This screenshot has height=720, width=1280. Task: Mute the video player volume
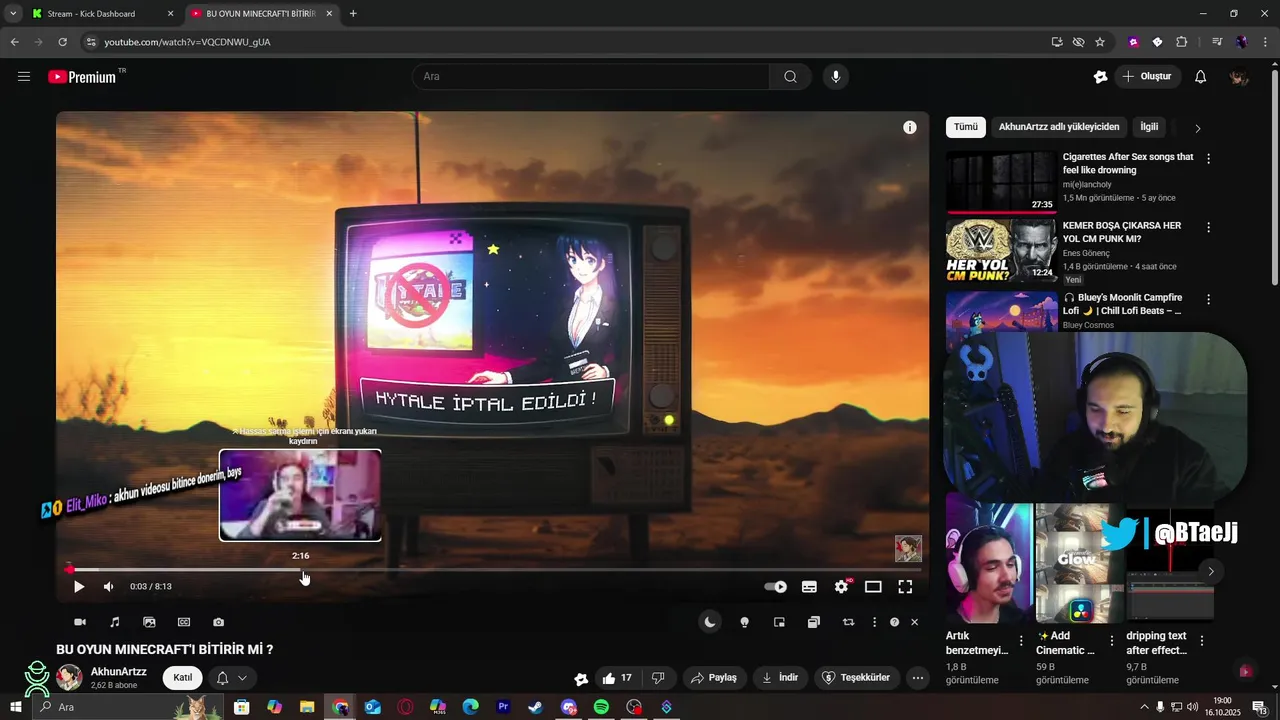coord(109,587)
